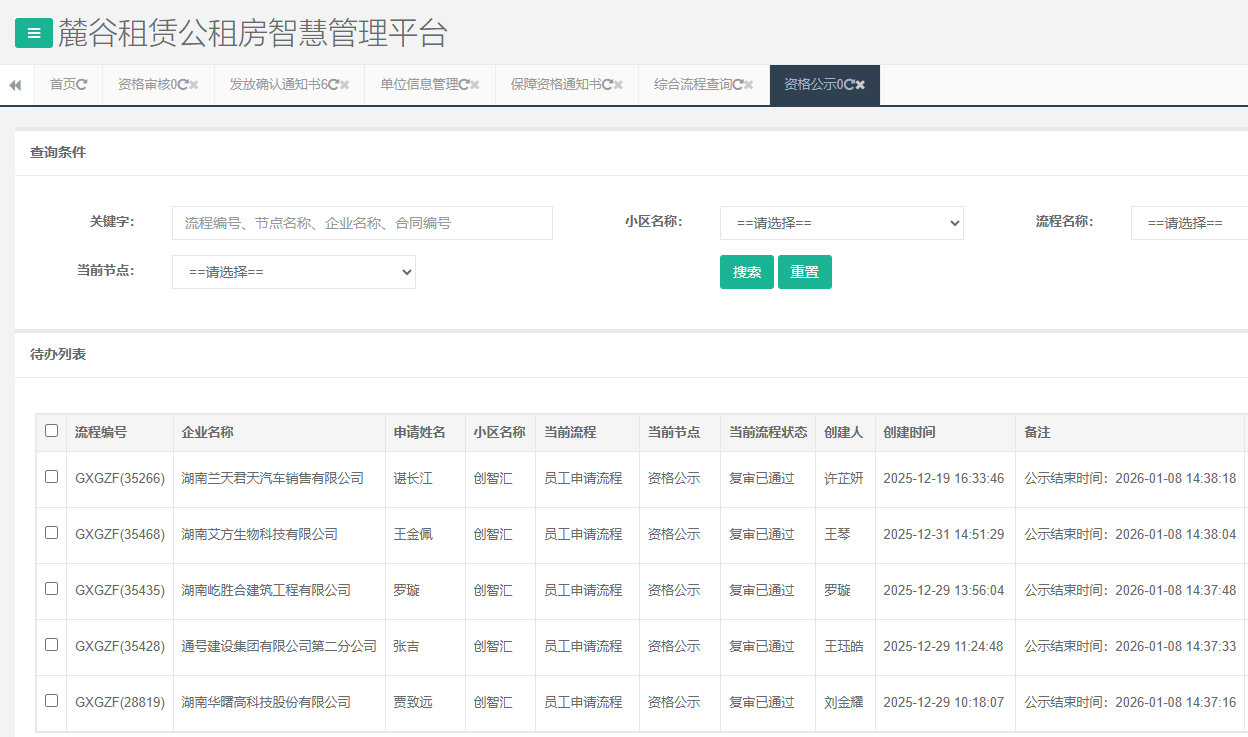Click the 搜索 button
This screenshot has height=737, width=1248.
(x=746, y=271)
